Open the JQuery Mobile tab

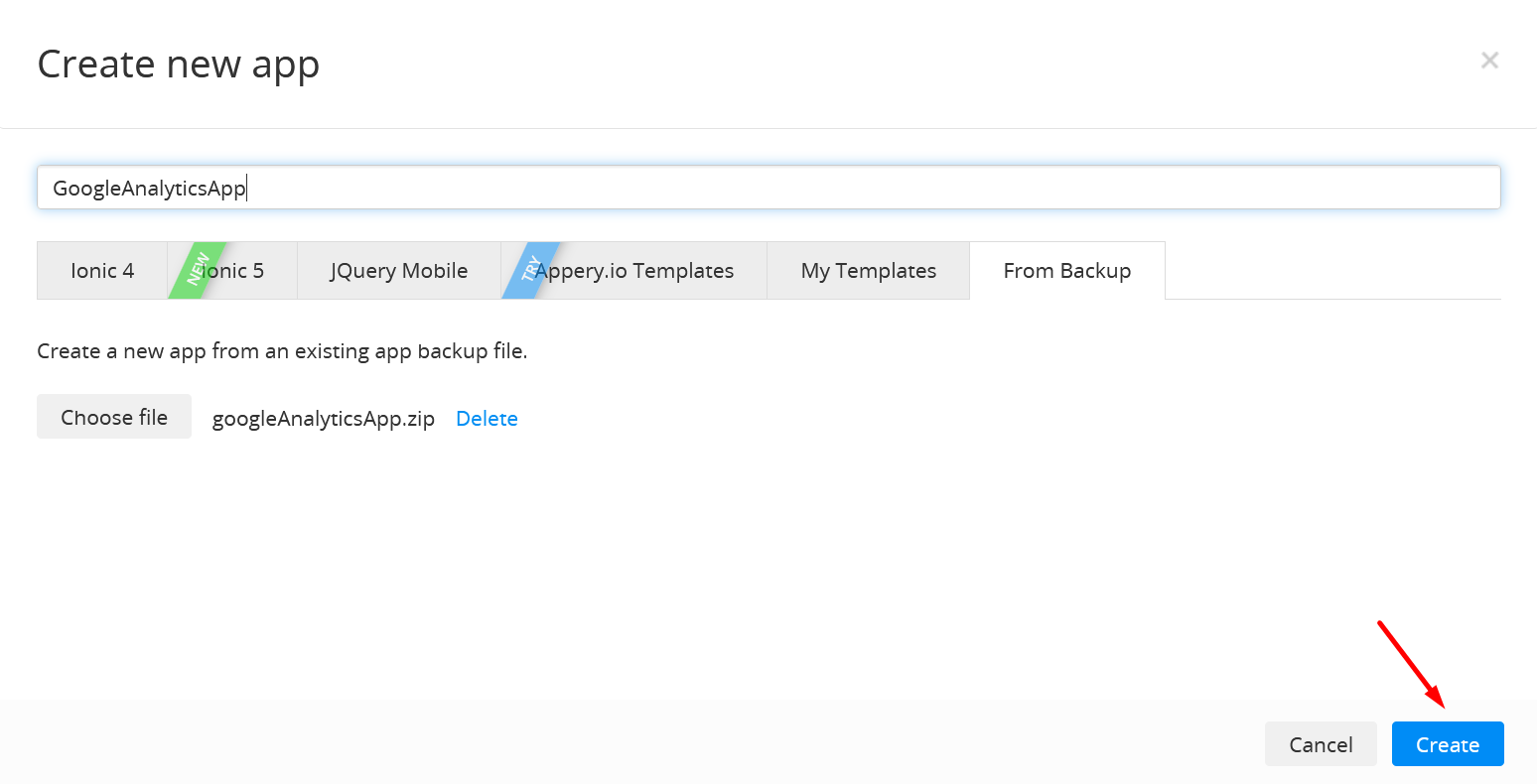(x=399, y=271)
